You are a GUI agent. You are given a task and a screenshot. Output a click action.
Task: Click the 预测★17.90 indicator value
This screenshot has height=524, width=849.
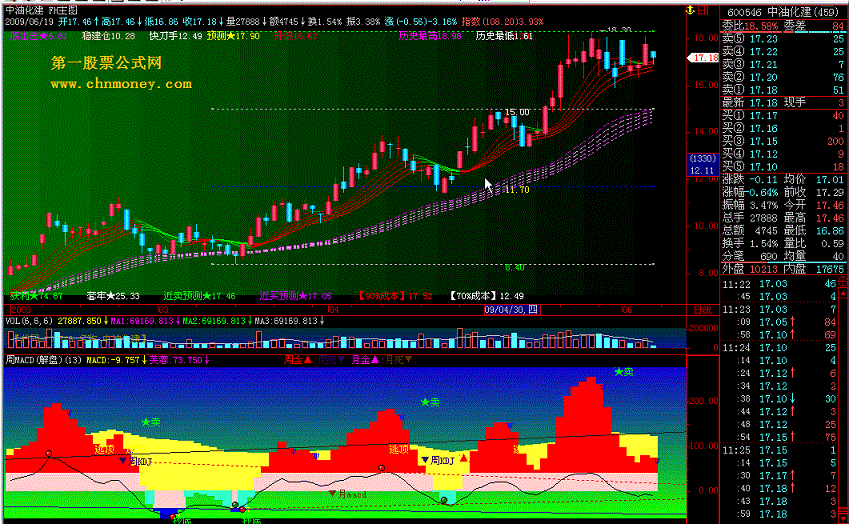tap(233, 36)
